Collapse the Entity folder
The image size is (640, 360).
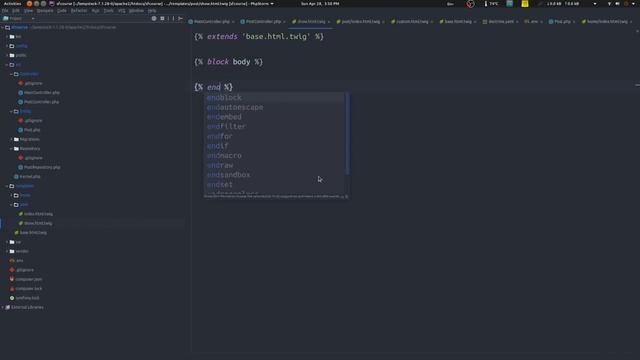11,111
